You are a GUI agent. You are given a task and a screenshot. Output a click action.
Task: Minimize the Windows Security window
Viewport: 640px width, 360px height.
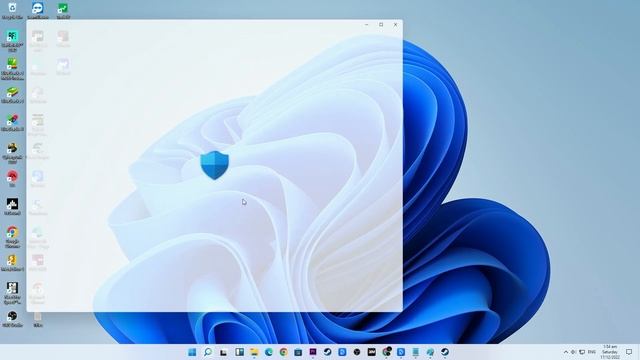pyautogui.click(x=367, y=24)
